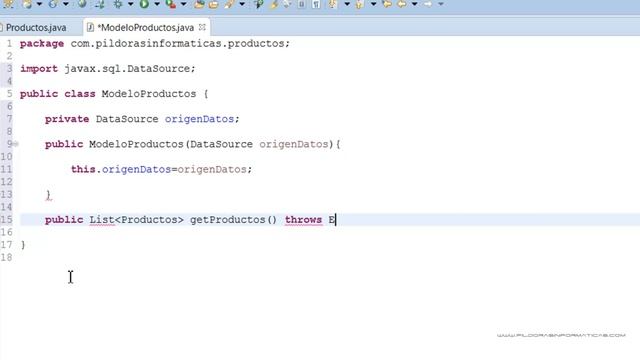Screen dimensions: 640x360
Task: Click the Back navigation arrow icon
Action: click(x=402, y=4)
